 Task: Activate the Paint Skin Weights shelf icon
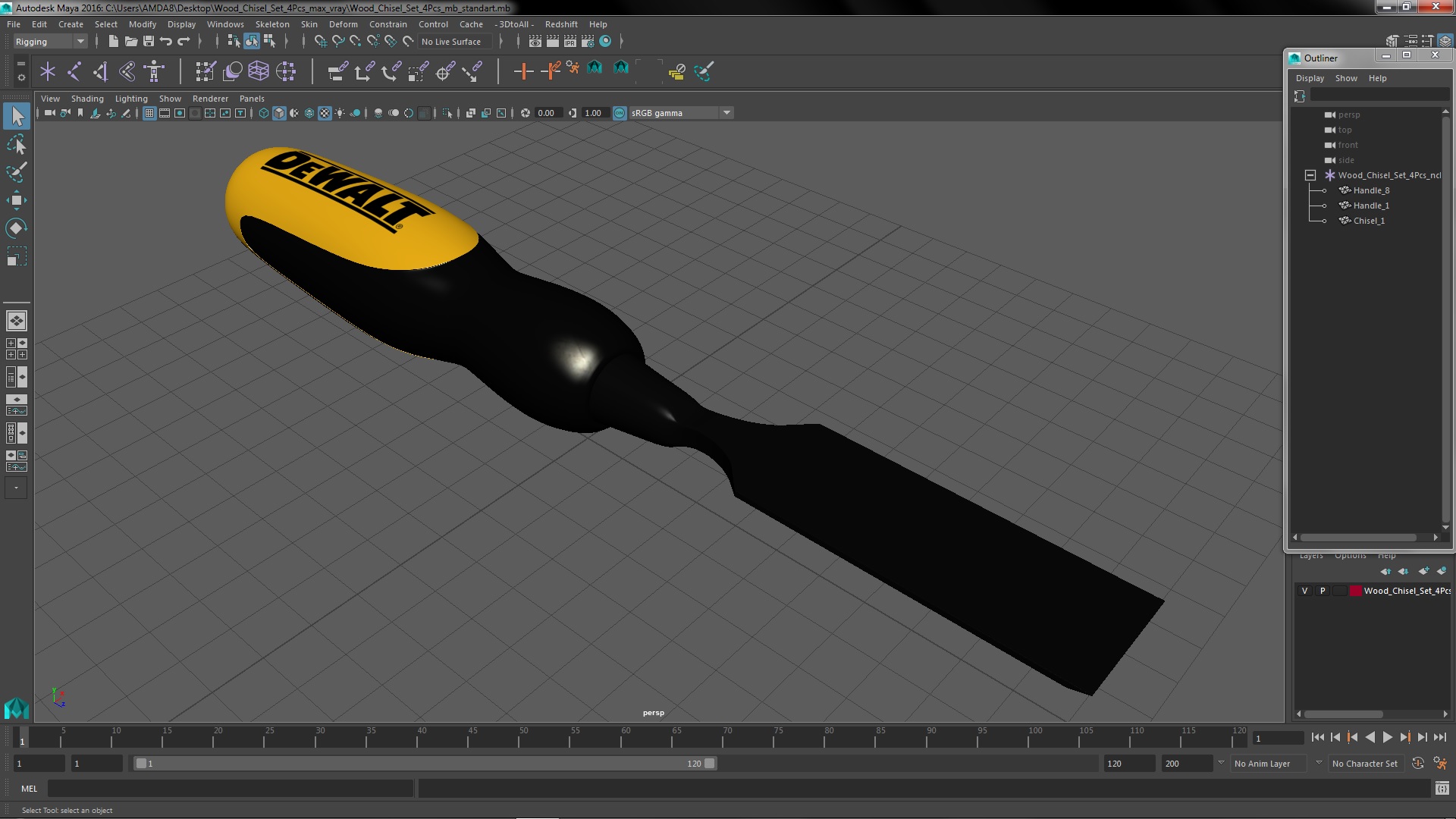206,71
